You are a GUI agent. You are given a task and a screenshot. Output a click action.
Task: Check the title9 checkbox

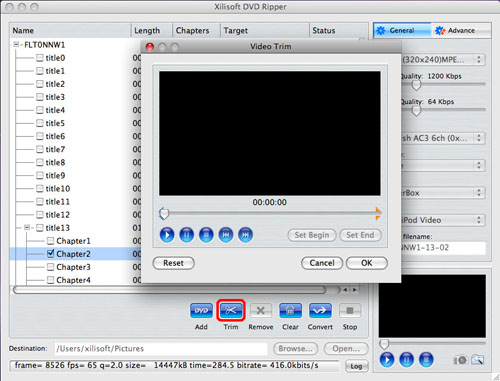point(40,176)
